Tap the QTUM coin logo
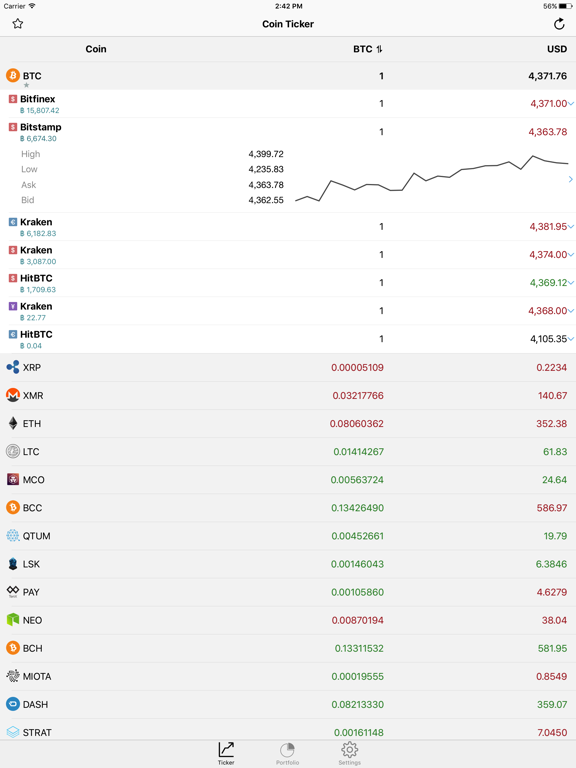Viewport: 576px width, 768px height. click(13, 535)
